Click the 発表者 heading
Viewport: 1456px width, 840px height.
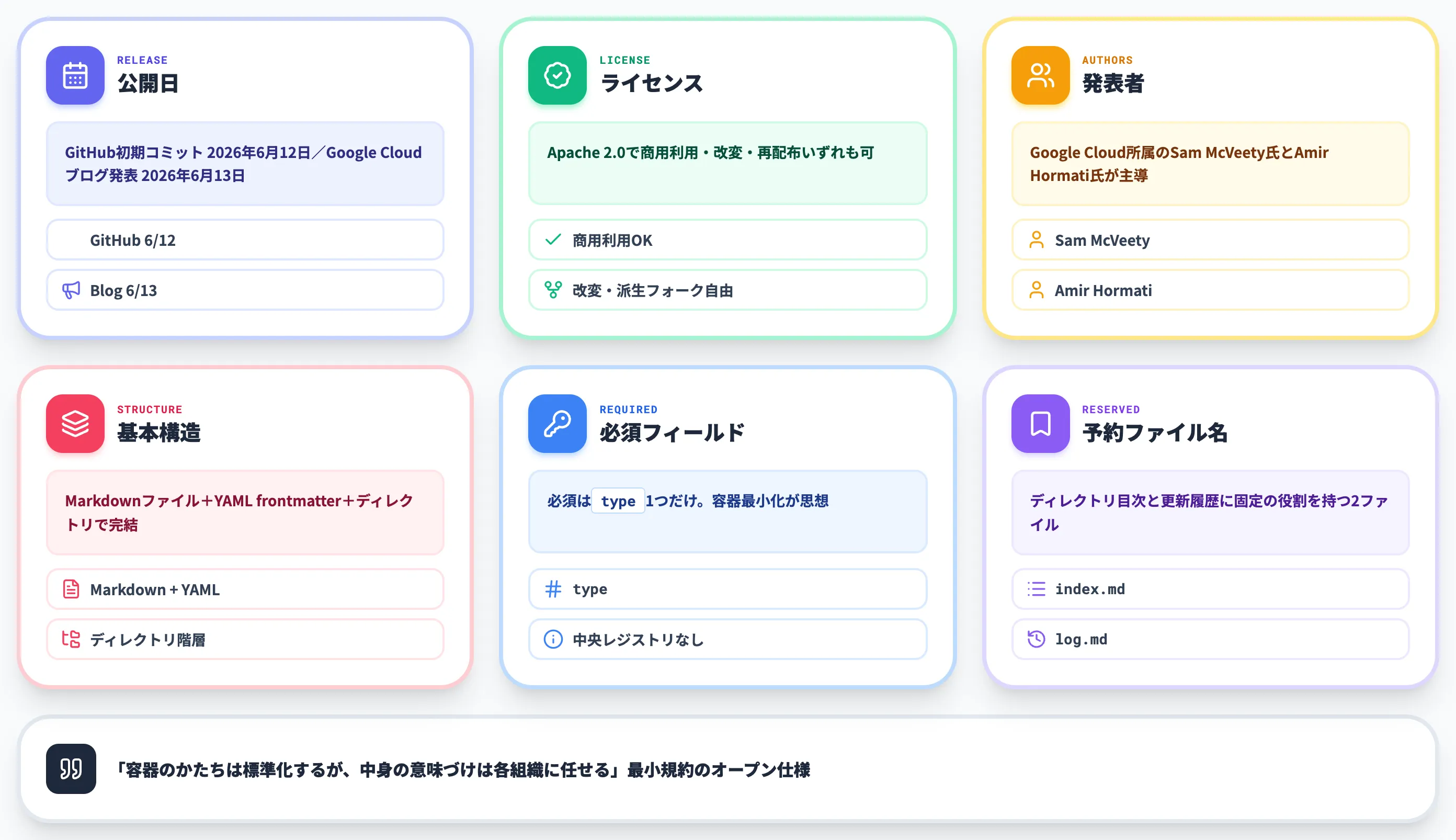pos(1113,84)
